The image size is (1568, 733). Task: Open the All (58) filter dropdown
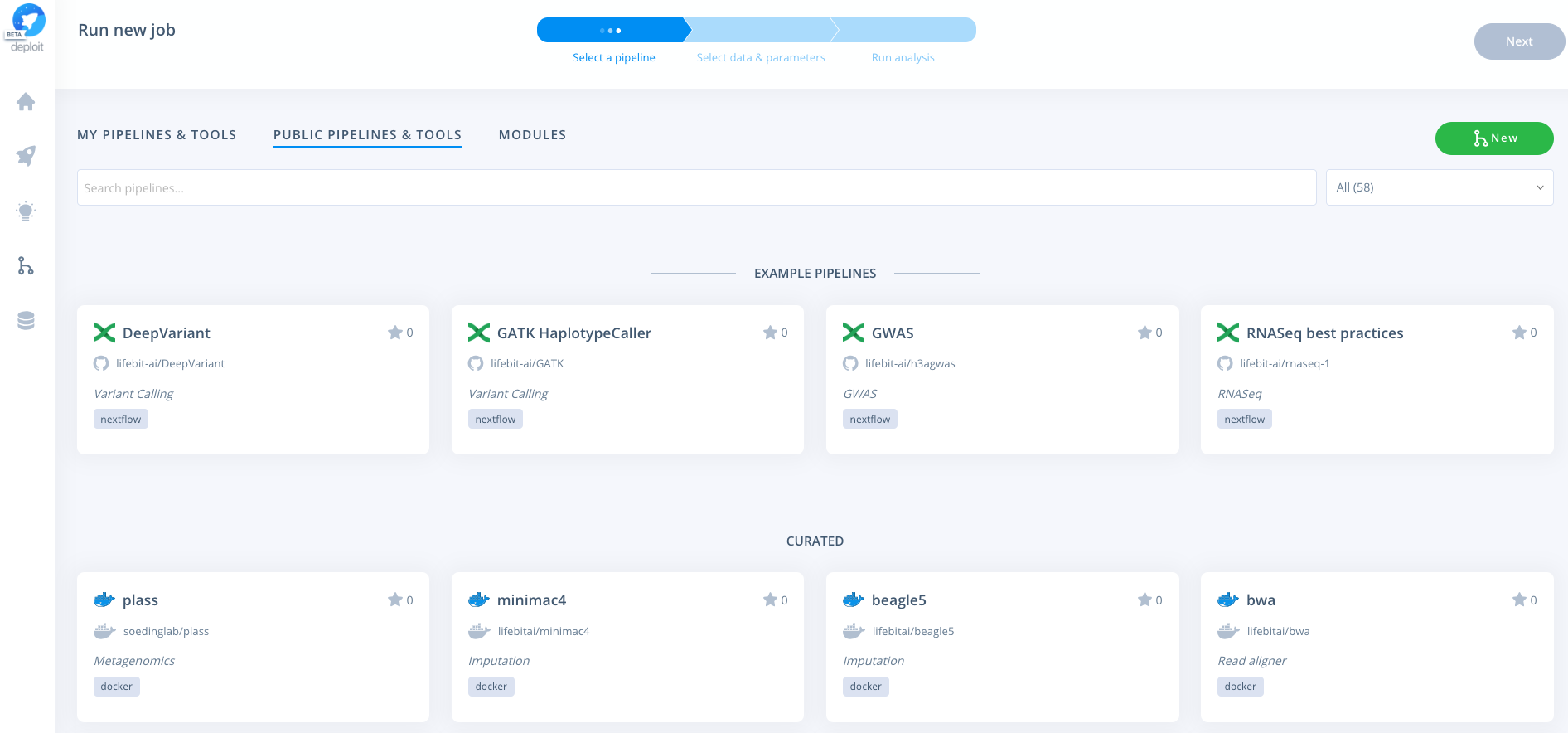click(1440, 187)
